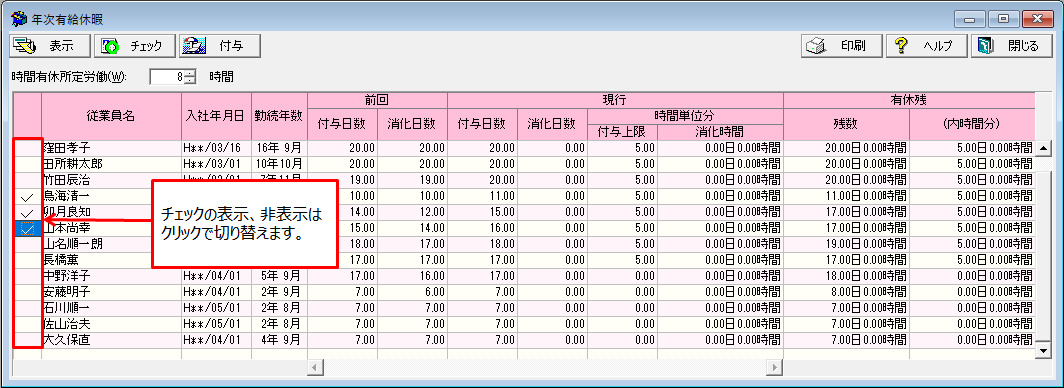Click the (内時間分) column header

(971, 124)
